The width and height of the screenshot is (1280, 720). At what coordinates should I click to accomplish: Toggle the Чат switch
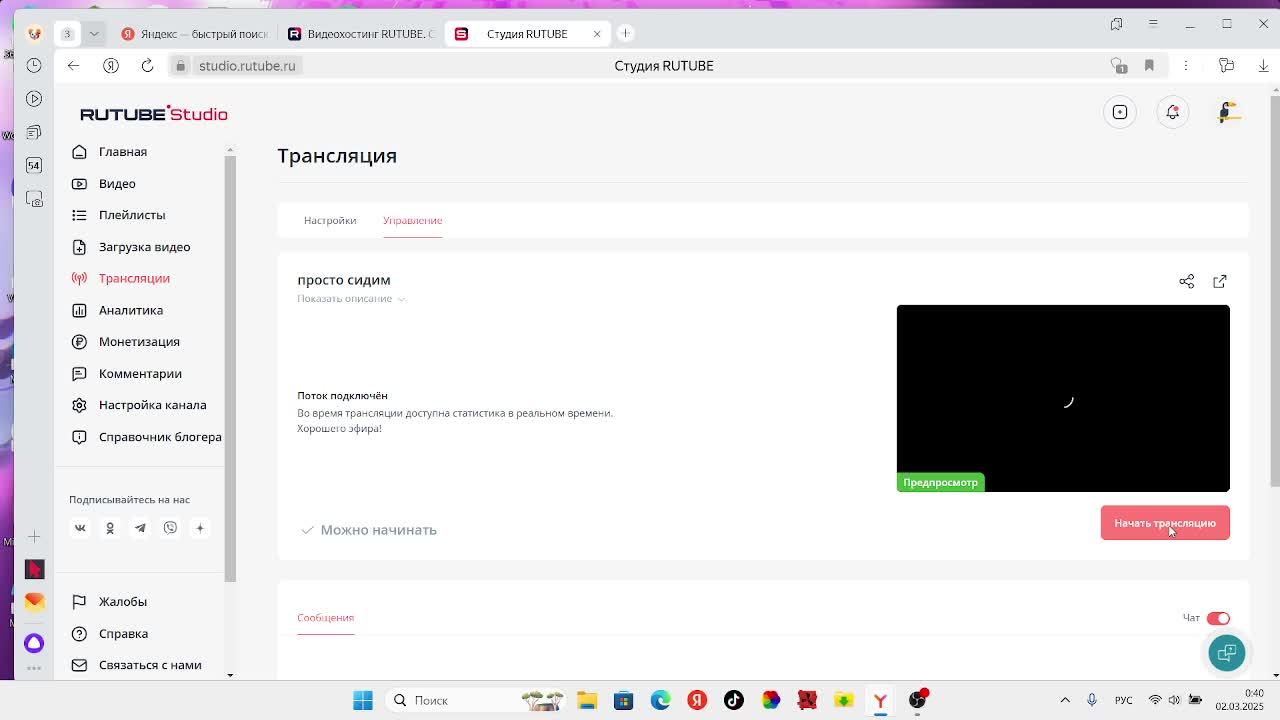tap(1218, 618)
